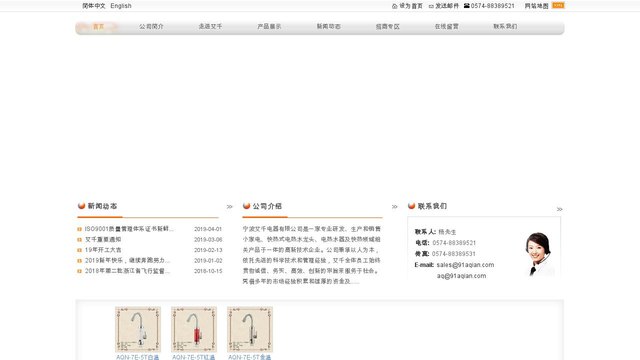Image resolution: width=640 pixels, height=360 pixels.
Task: Open 2018年第二批 news item
Action: click(x=127, y=271)
